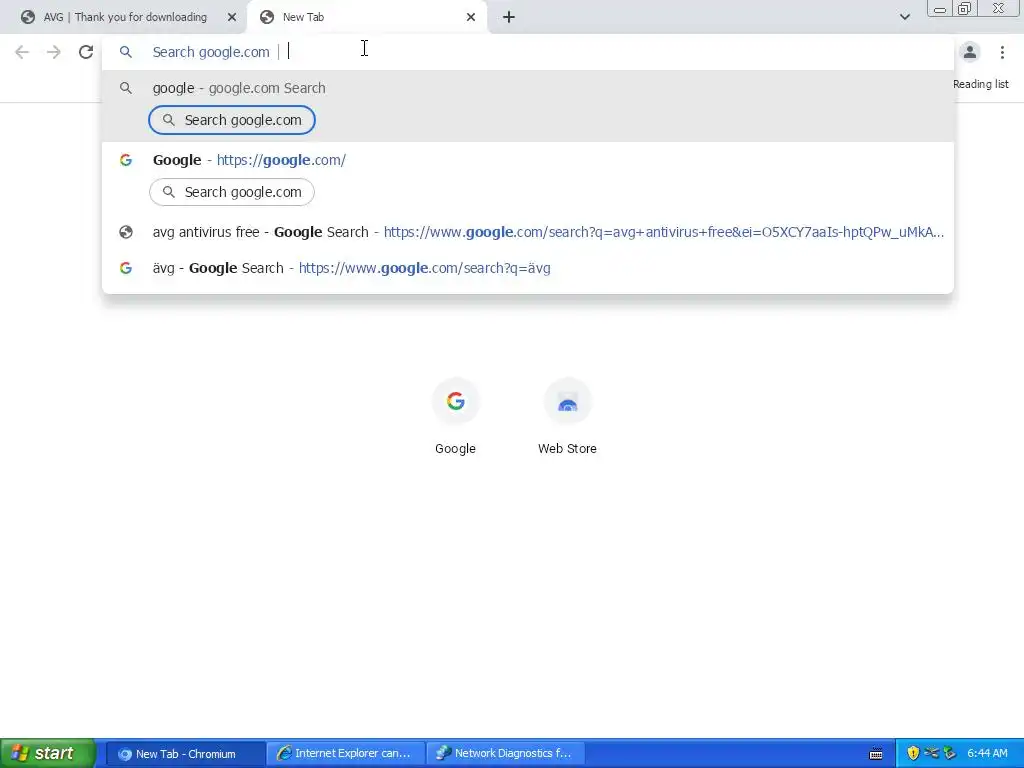Restore down the Chromium window
Viewport: 1024px width, 768px height.
(964, 8)
